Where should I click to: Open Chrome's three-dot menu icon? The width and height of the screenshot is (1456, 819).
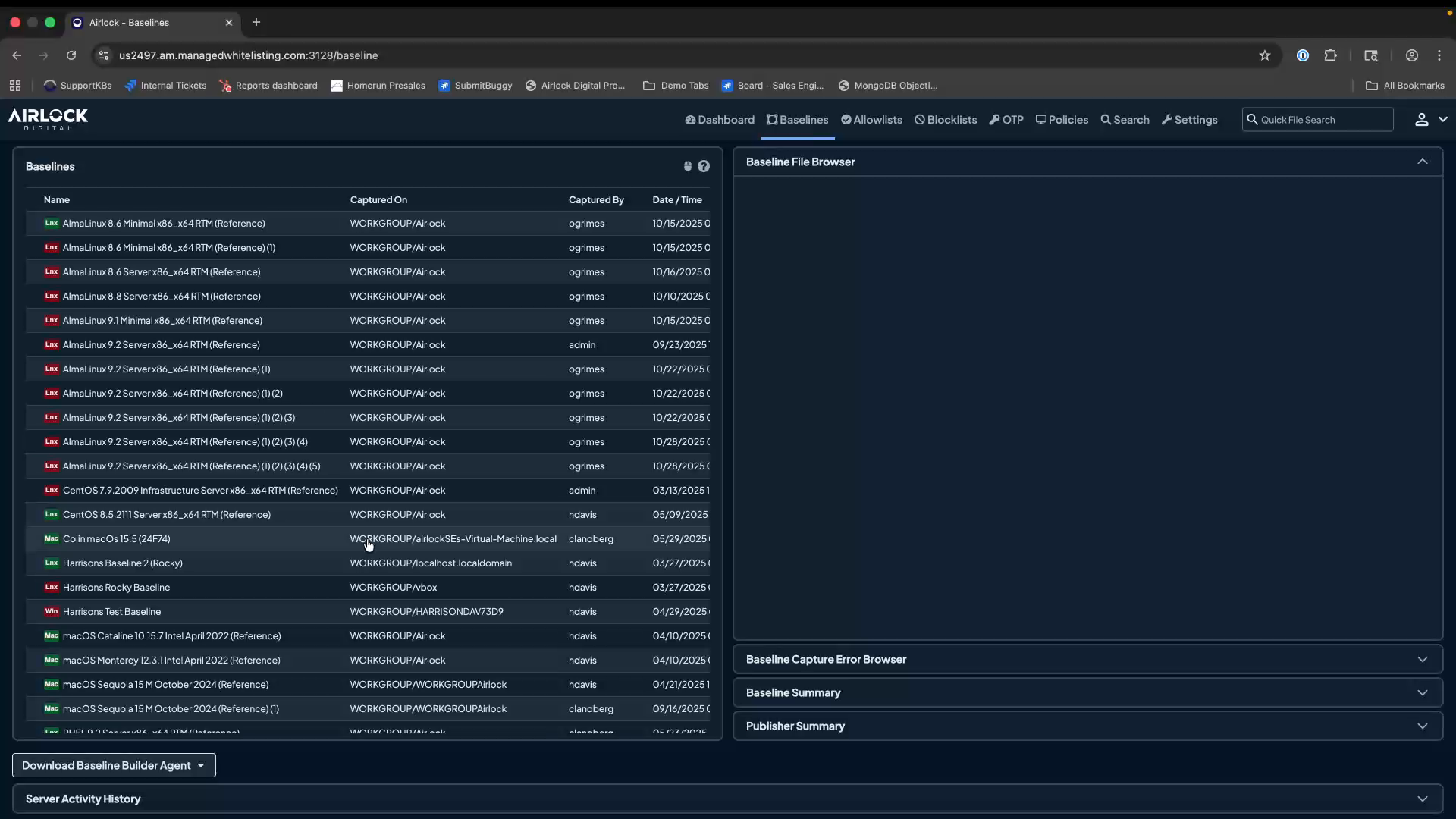1440,55
